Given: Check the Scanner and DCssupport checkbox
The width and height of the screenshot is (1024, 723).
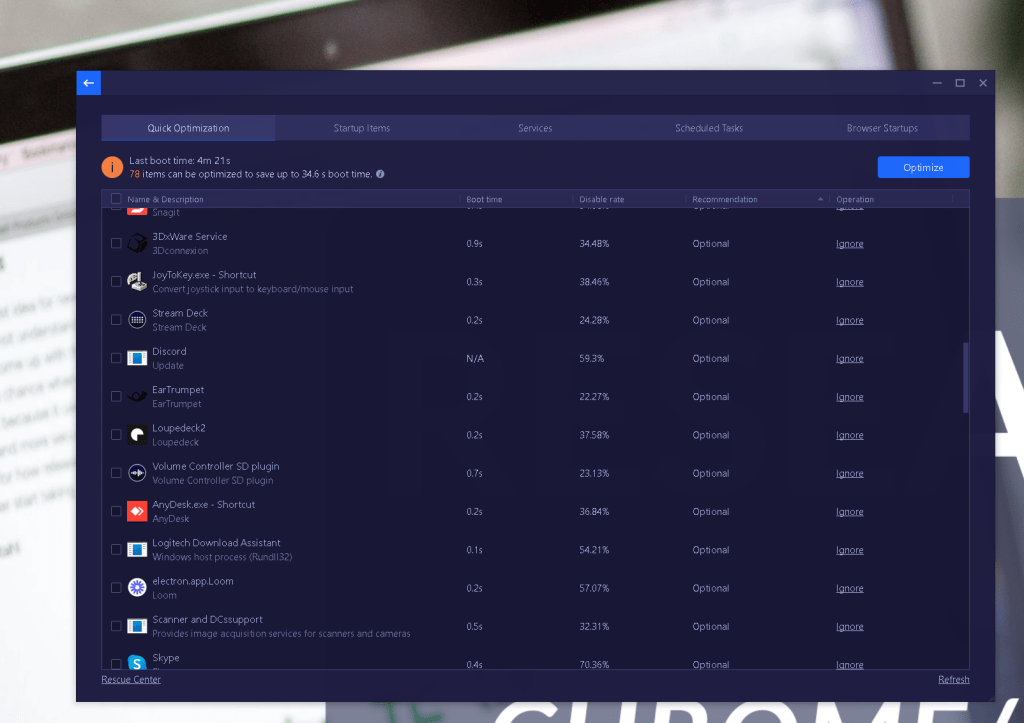Looking at the screenshot, I should tap(116, 626).
